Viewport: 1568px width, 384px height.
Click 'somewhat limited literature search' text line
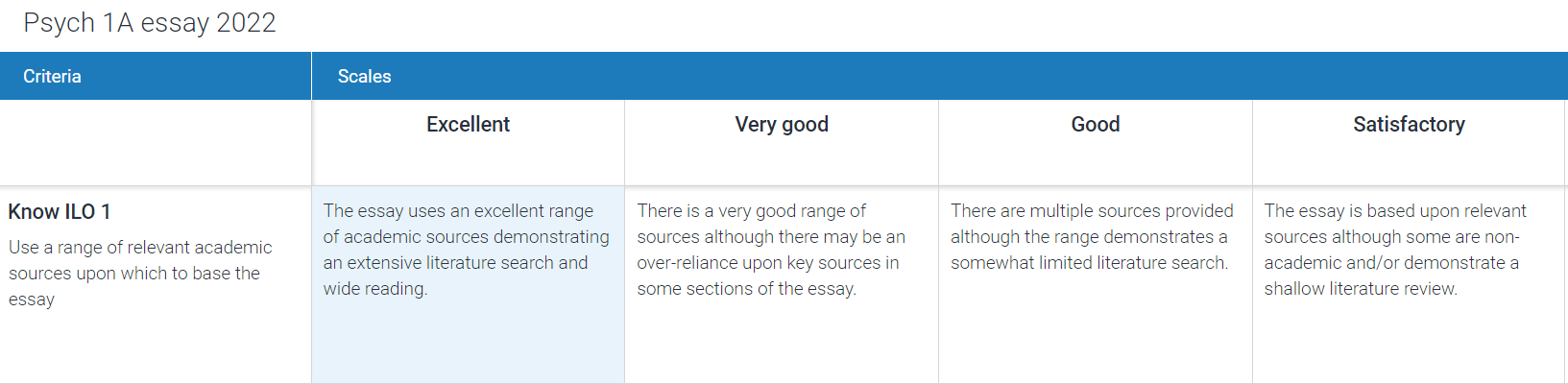coord(1089,263)
